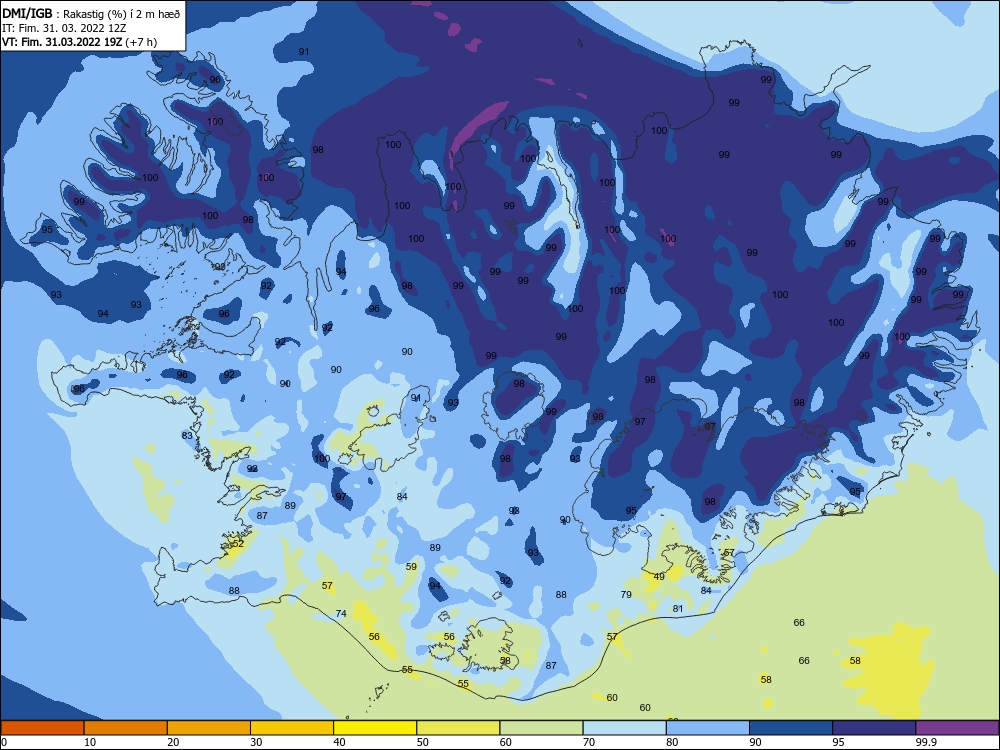Click the value '79' in the southeast lowlands
1000x750 pixels.
point(626,594)
